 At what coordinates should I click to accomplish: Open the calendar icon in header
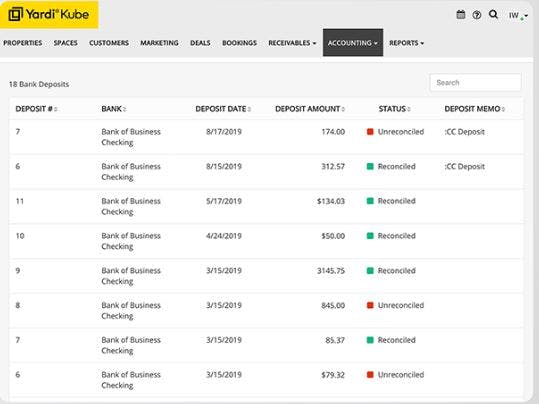click(461, 15)
